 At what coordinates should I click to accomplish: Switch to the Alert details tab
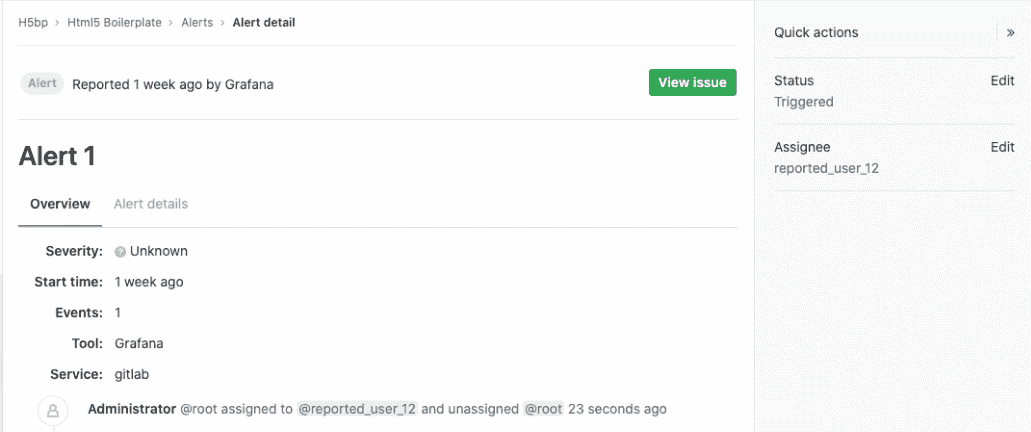tap(151, 204)
